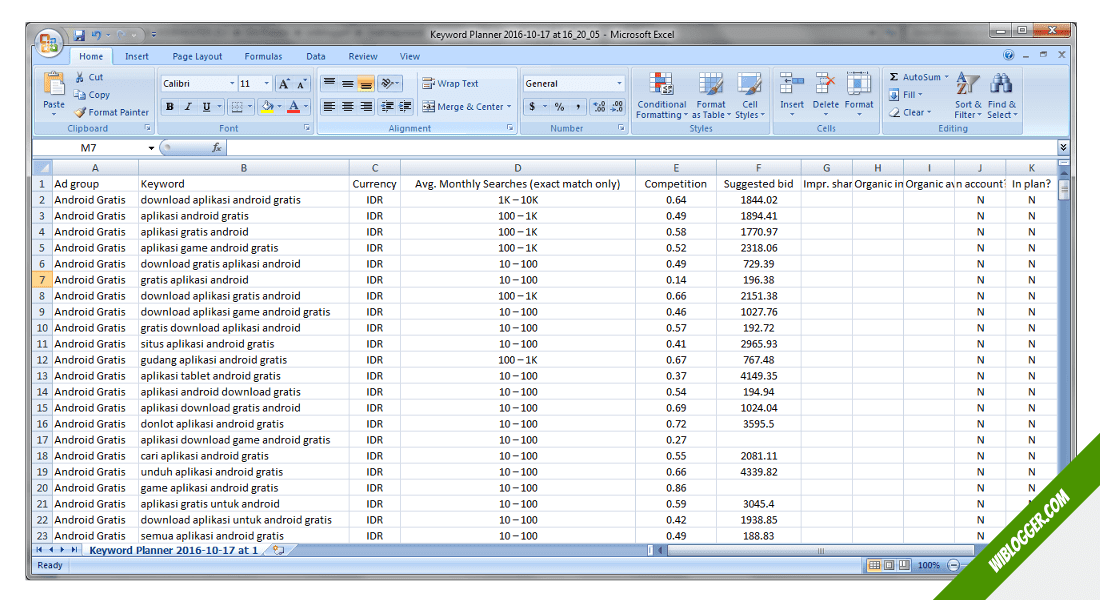Open the Formulas ribbon tab
Viewport: 1100px width, 600px height.
pyautogui.click(x=263, y=56)
